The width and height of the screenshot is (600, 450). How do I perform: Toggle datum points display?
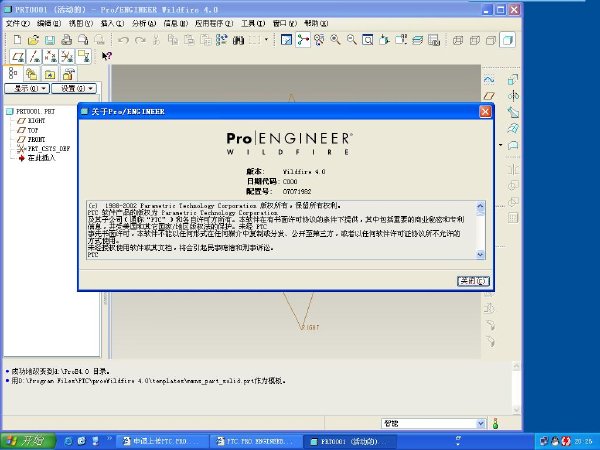51,57
